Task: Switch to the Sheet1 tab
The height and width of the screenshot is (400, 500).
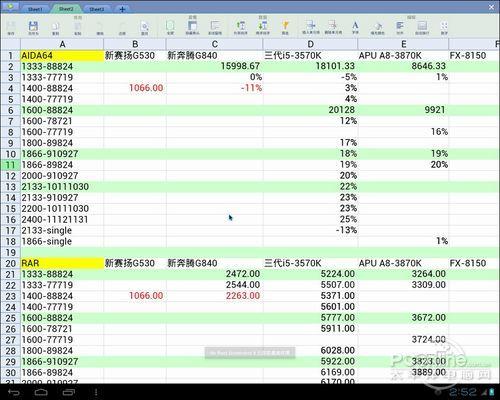Action: coord(35,9)
